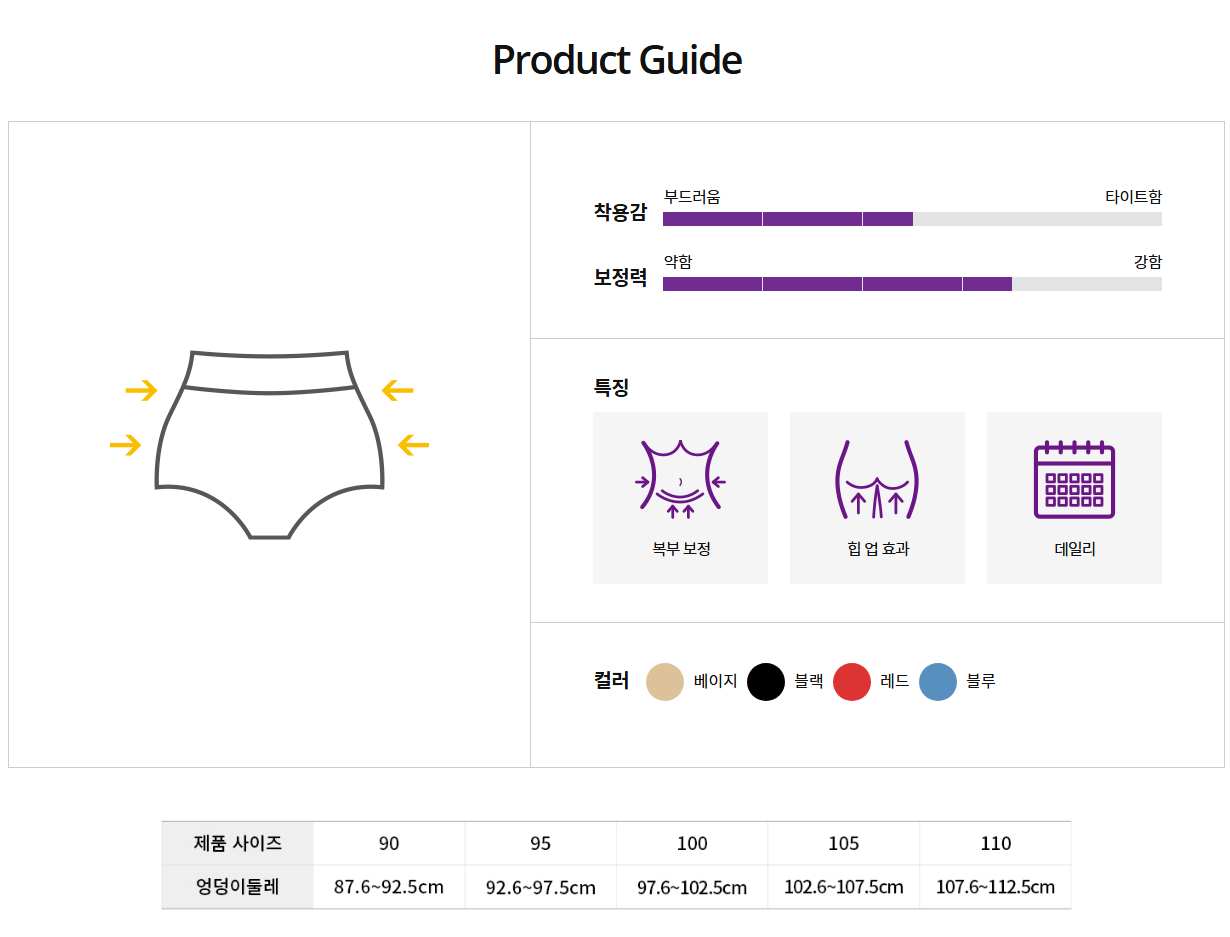Viewport: 1230px width, 937px height.
Task: Click the upper-right yellow arrow
Action: (398, 390)
